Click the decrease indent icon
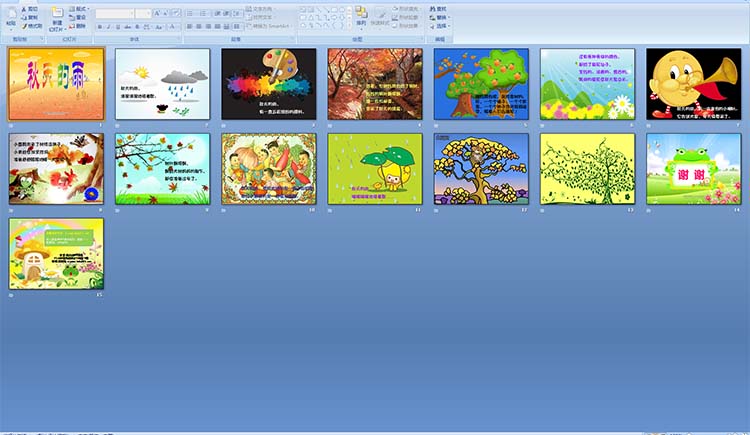 click(x=217, y=13)
